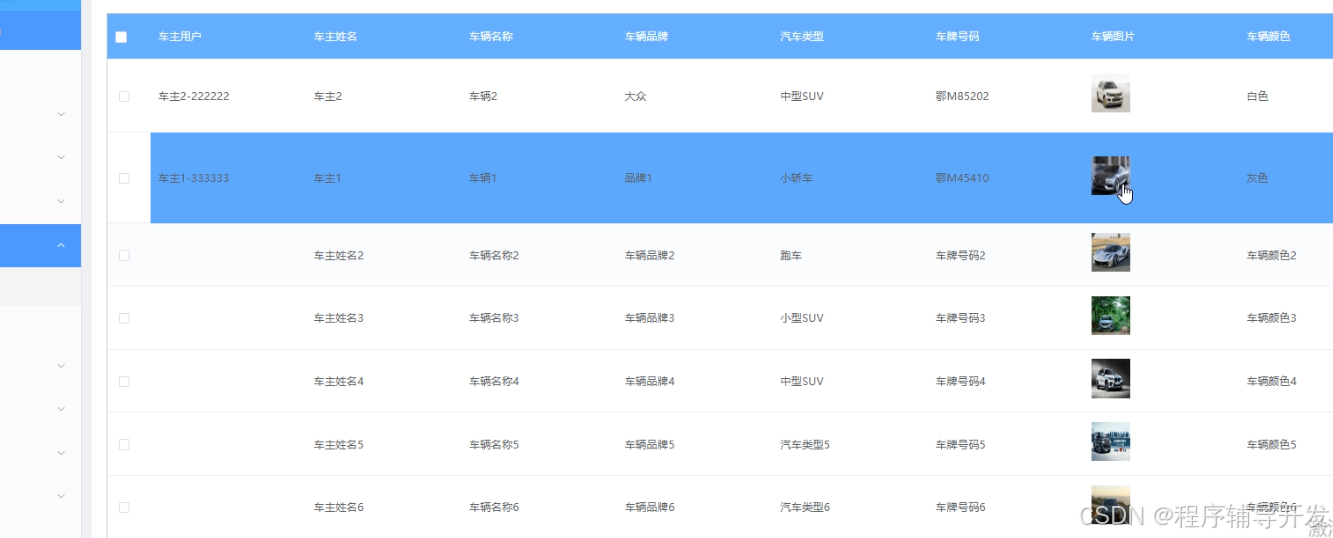Viewport: 1333px width, 538px height.
Task: Preview the vehicle picture of 车辆名称5
Action: 1110,441
